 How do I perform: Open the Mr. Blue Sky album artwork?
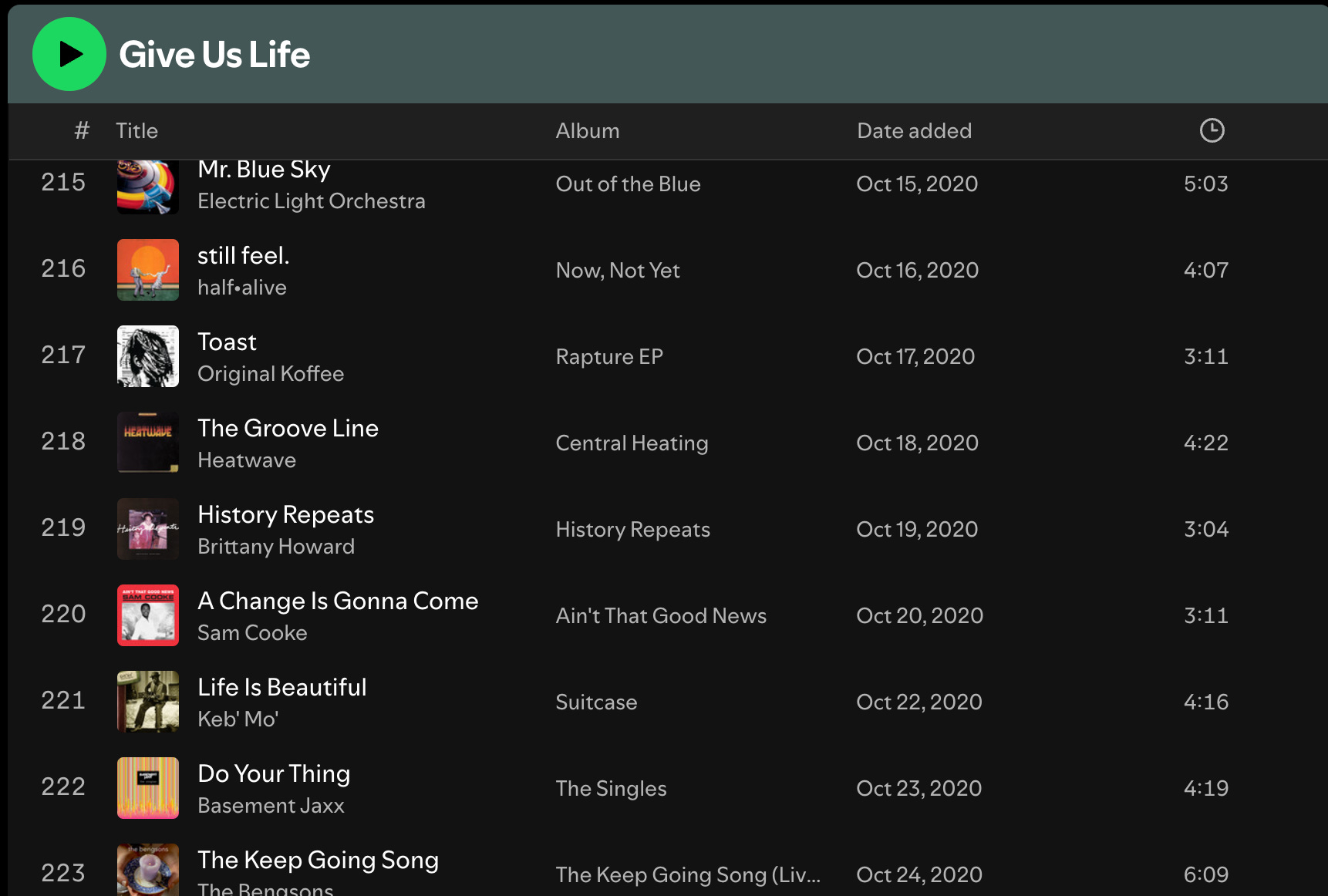(x=147, y=185)
